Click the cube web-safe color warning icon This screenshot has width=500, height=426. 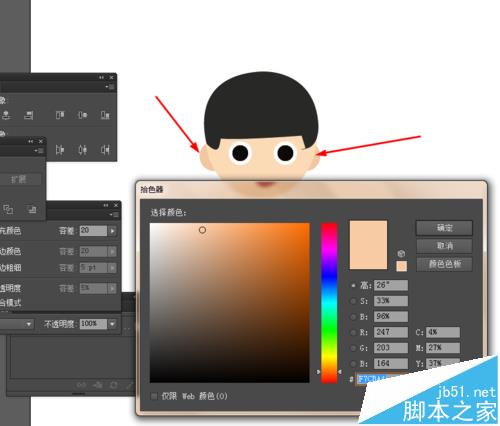coord(401,253)
